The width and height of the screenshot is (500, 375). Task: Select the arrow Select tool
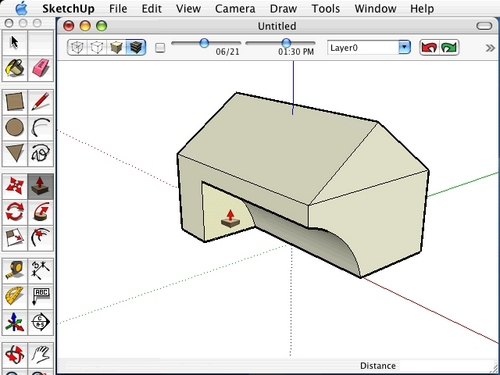[x=15, y=42]
